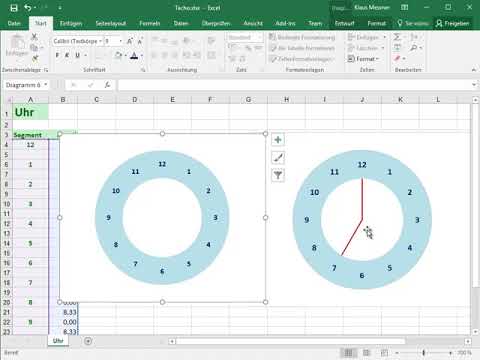480x360 pixels.
Task: Switch to Page Layout view icon
Action: click(x=366, y=353)
